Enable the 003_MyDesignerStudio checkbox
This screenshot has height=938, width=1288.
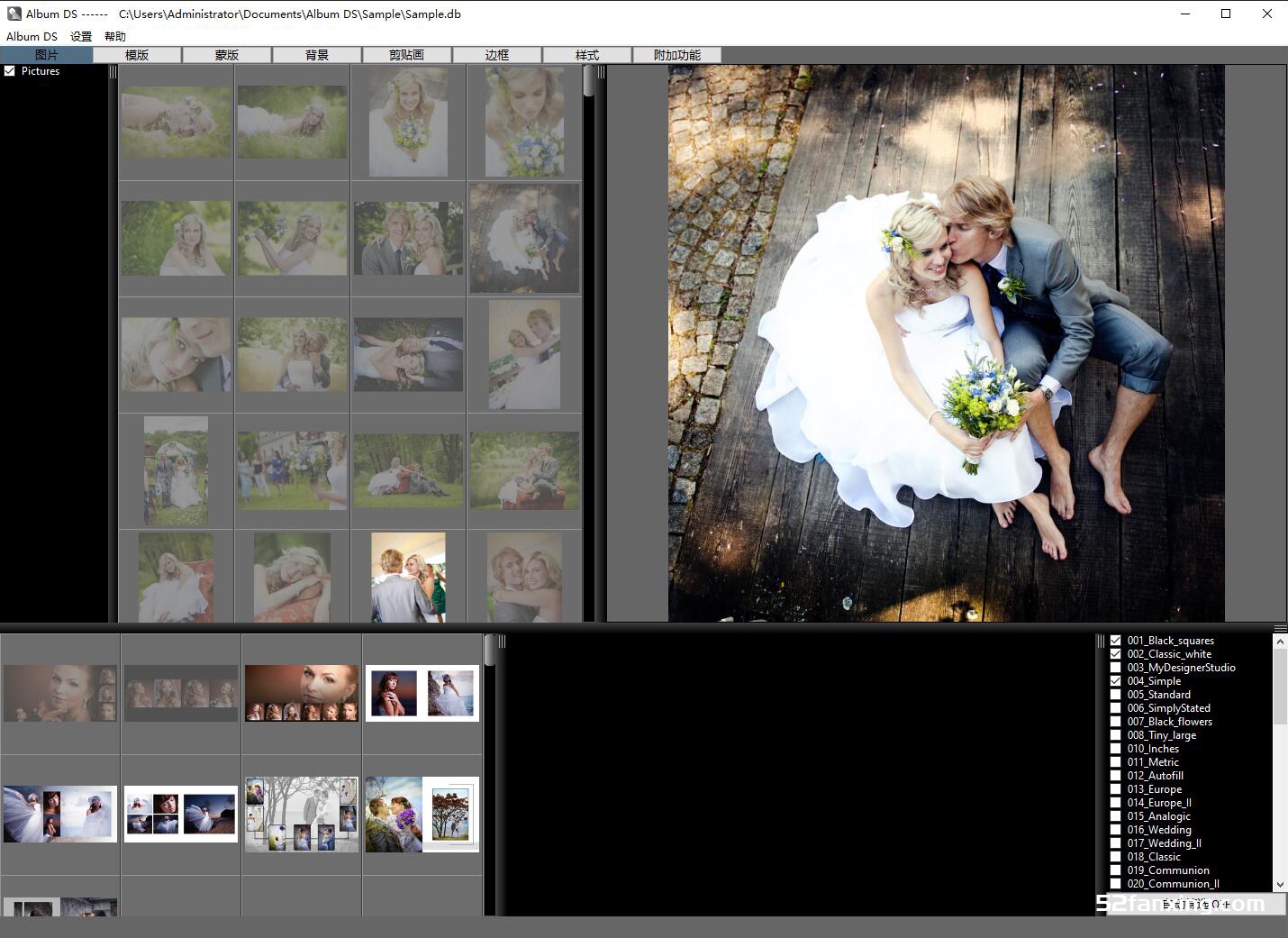[x=1116, y=668]
